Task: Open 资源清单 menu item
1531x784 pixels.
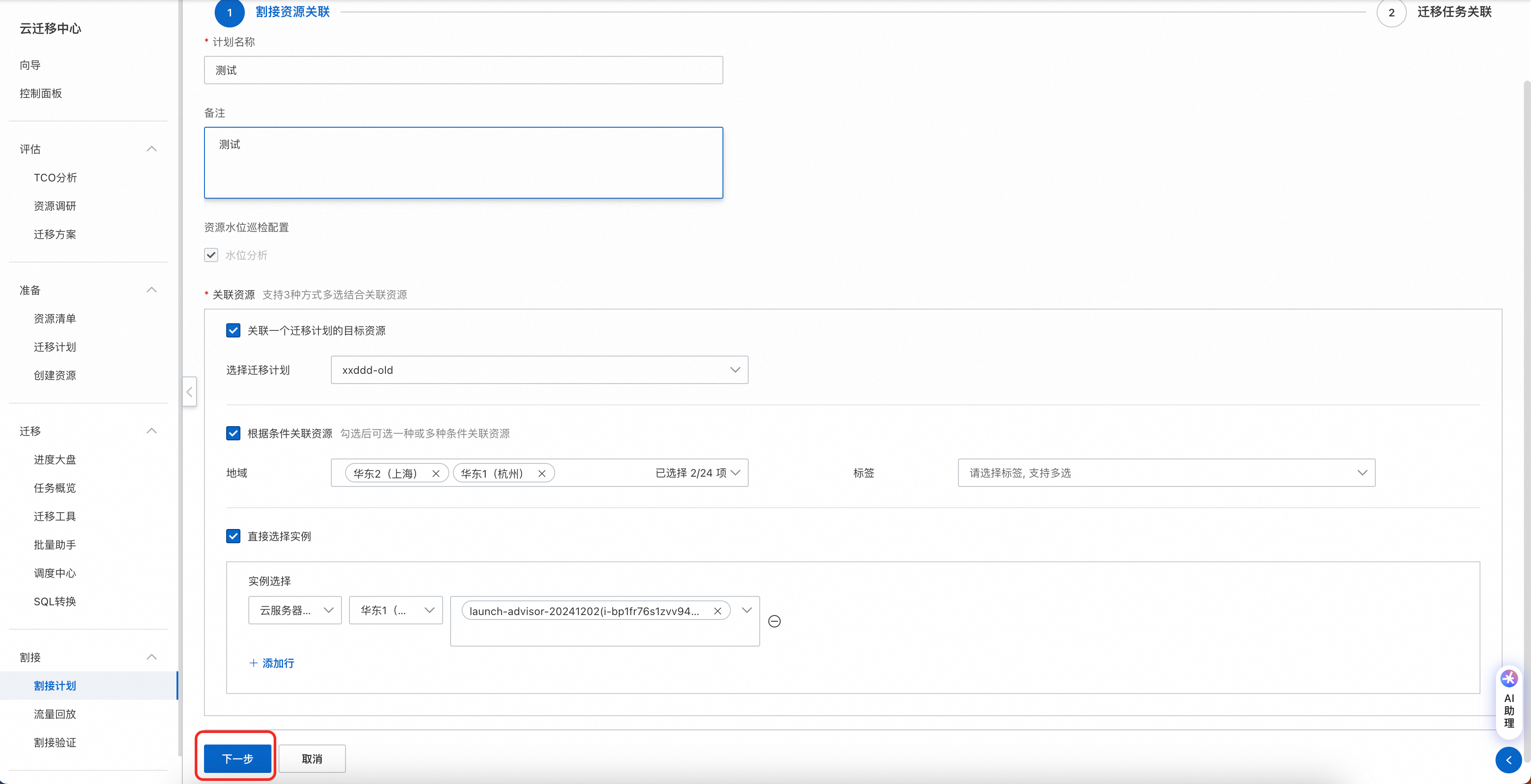Action: tap(55, 318)
